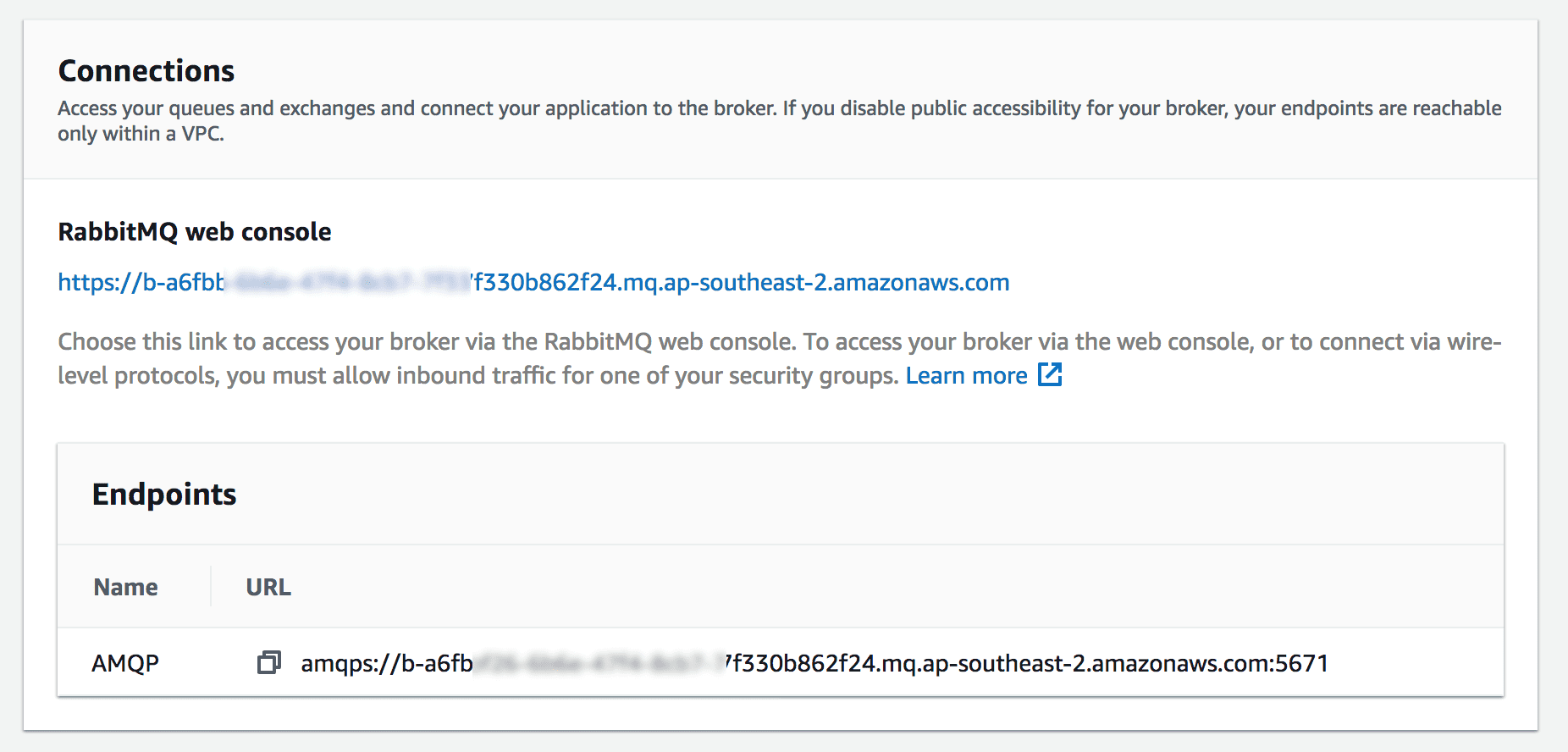Click 'only within a VPC' text line
Viewport: 1568px width, 752px height.
[141, 134]
